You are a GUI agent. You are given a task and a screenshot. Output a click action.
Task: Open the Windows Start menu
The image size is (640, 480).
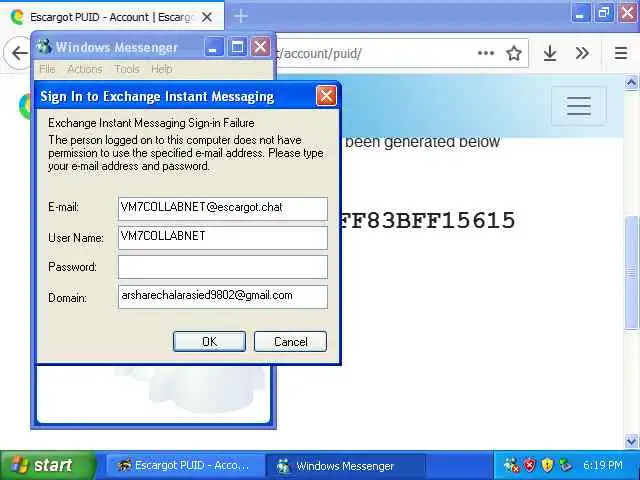tap(48, 465)
